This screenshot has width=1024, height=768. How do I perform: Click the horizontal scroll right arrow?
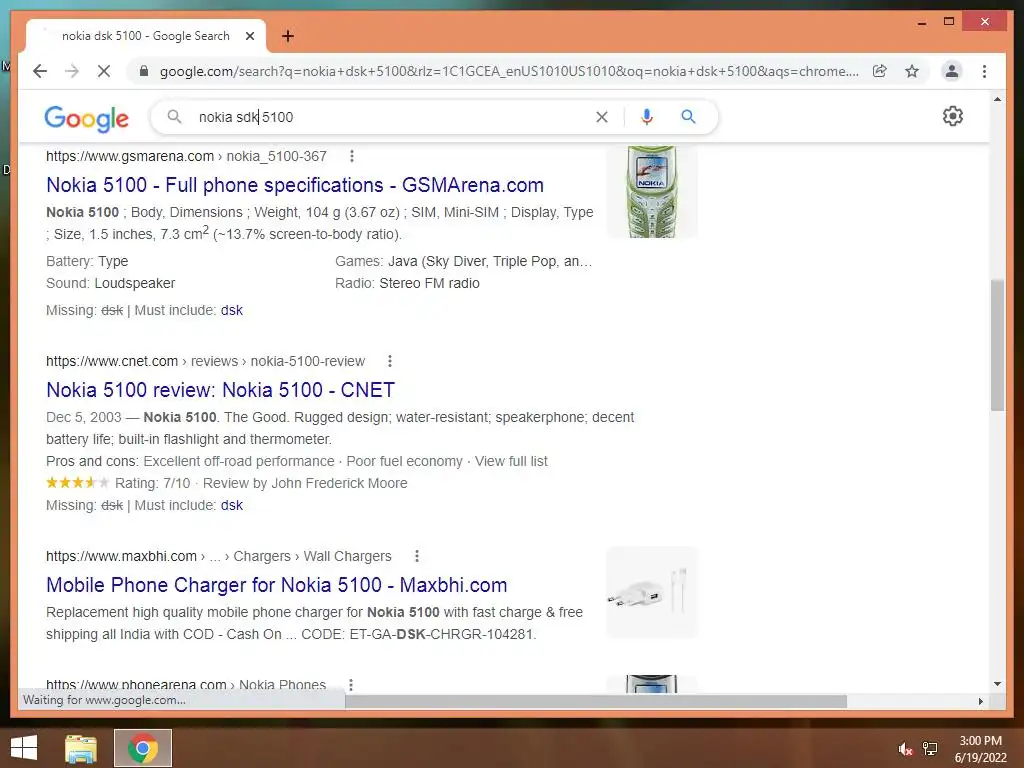[x=980, y=701]
